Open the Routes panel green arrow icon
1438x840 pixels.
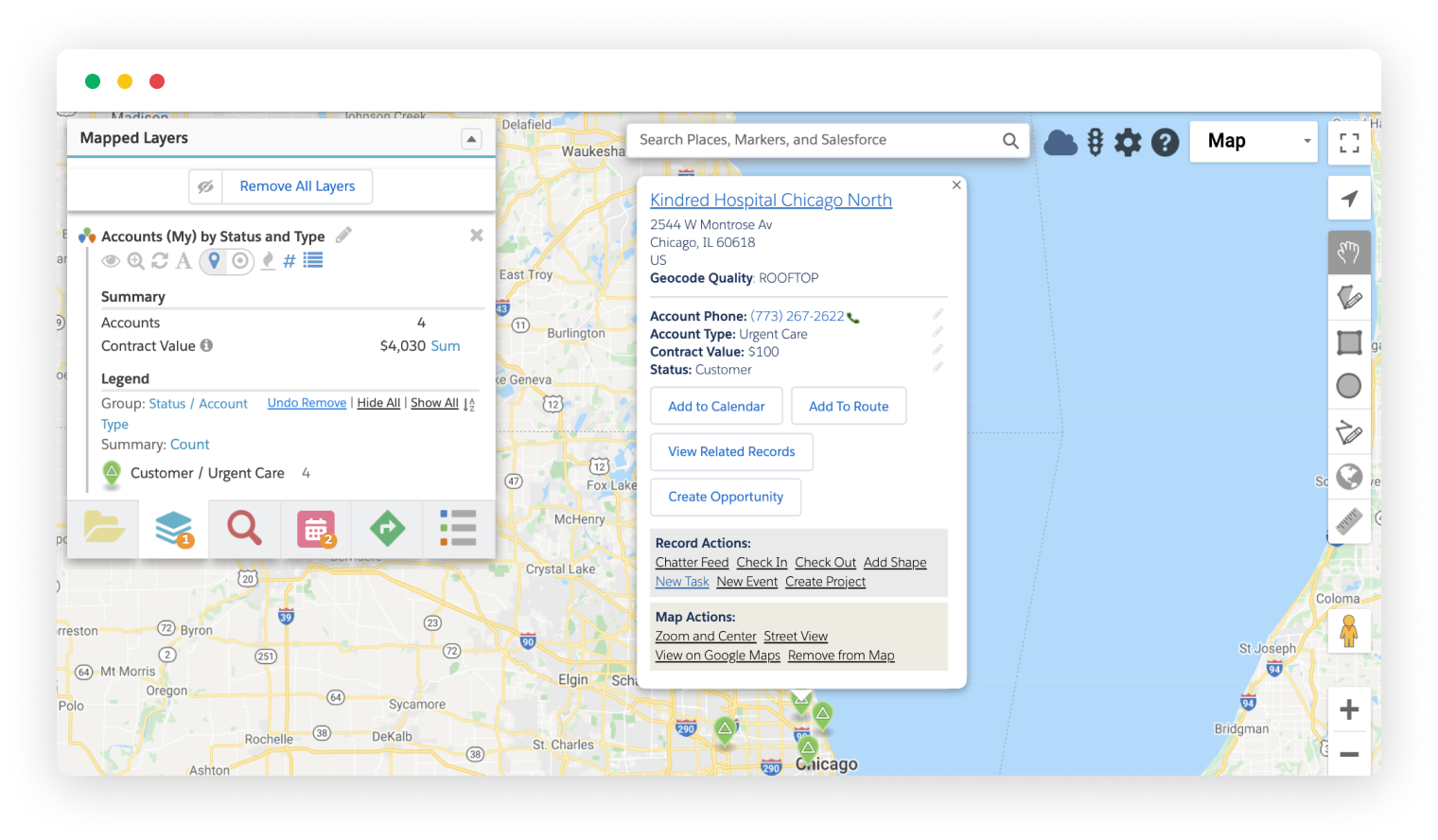click(x=387, y=529)
